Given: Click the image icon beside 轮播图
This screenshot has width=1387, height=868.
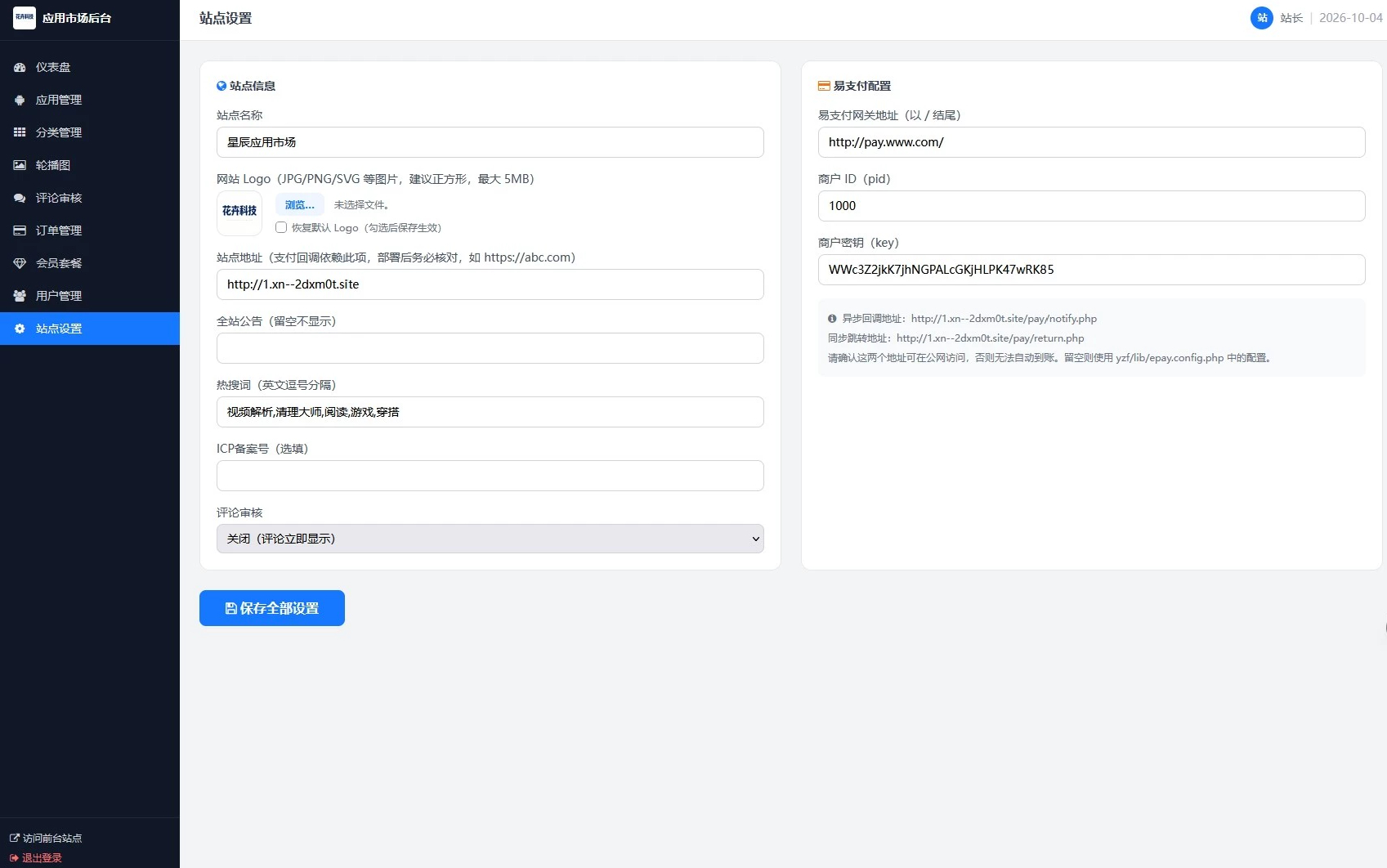Looking at the screenshot, I should pyautogui.click(x=20, y=165).
